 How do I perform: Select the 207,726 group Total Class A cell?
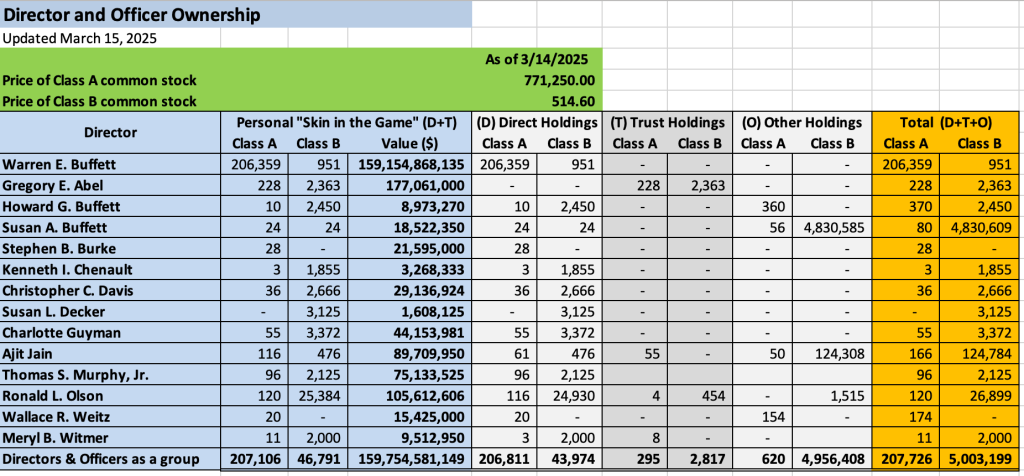point(908,458)
